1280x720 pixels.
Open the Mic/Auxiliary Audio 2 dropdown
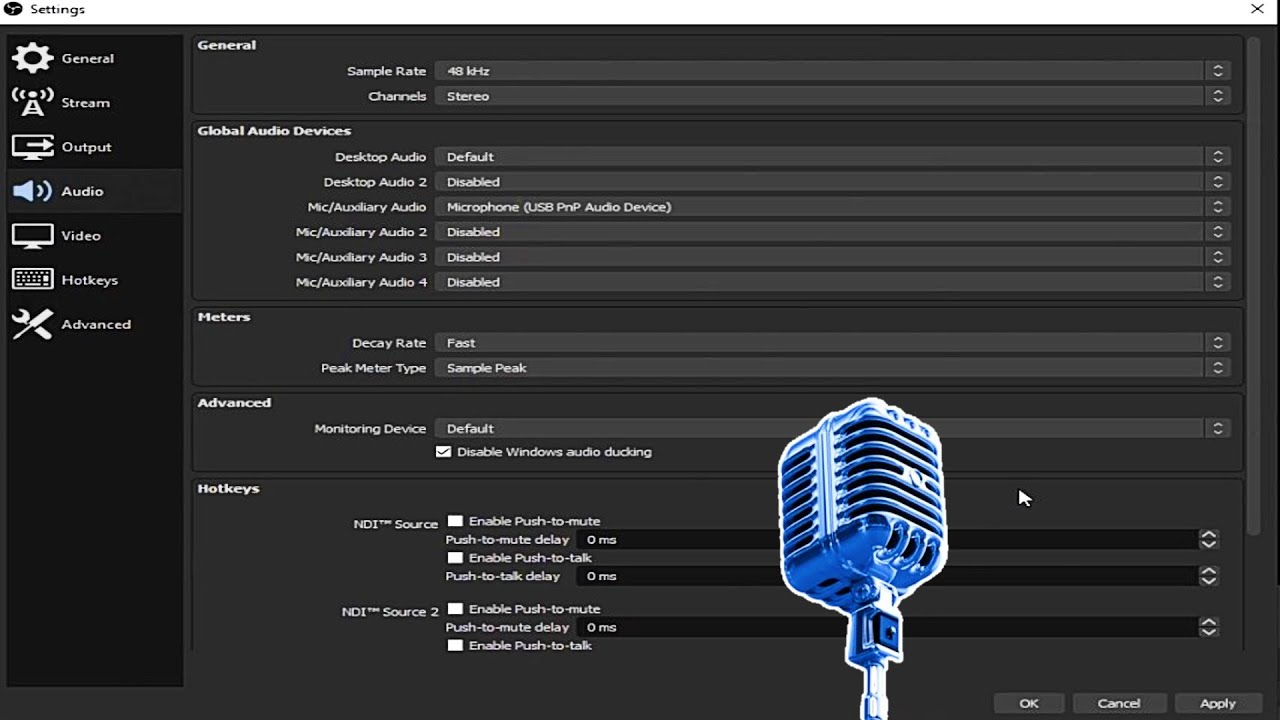pyautogui.click(x=832, y=232)
